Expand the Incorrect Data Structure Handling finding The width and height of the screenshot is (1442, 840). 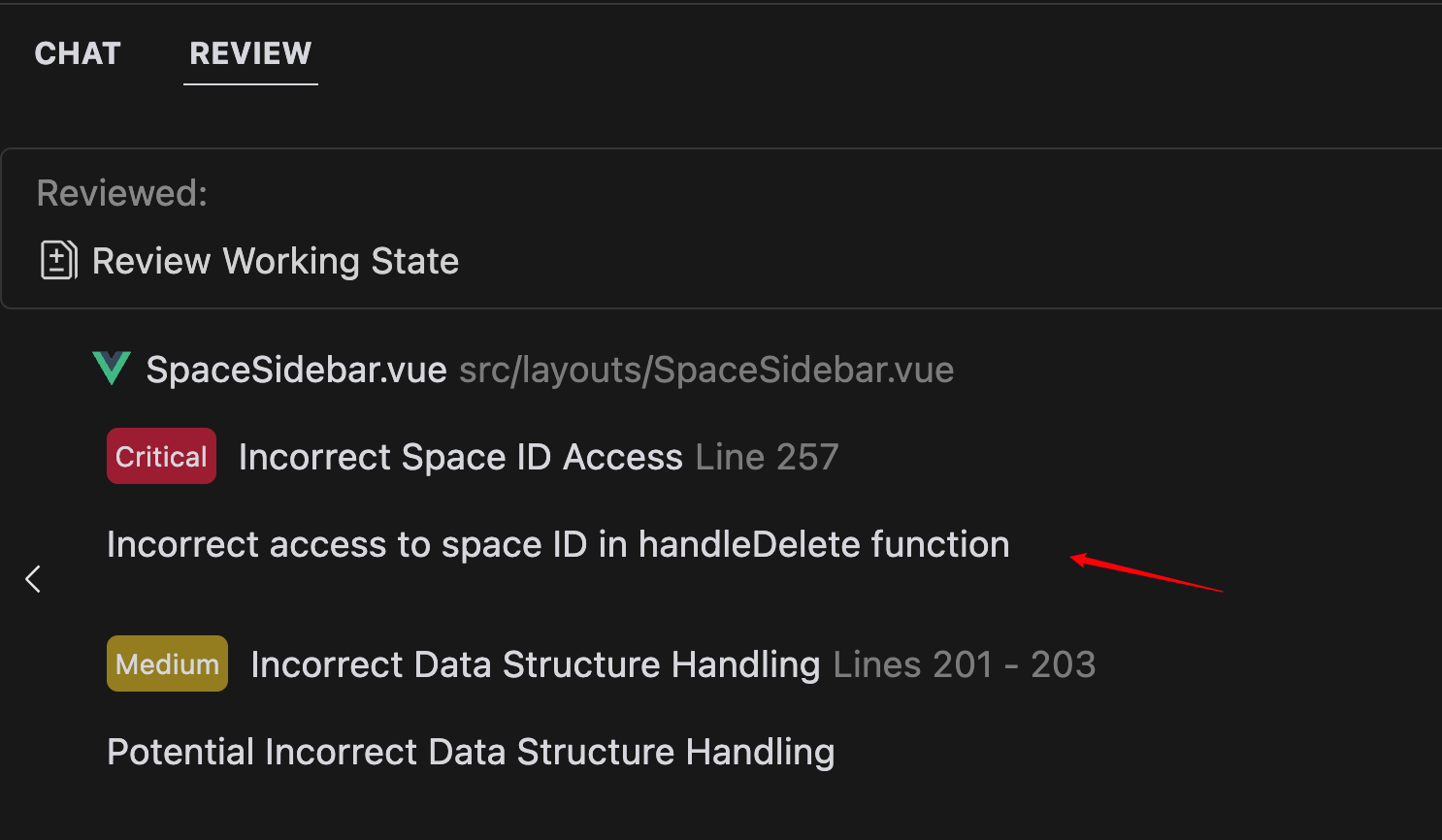(535, 663)
